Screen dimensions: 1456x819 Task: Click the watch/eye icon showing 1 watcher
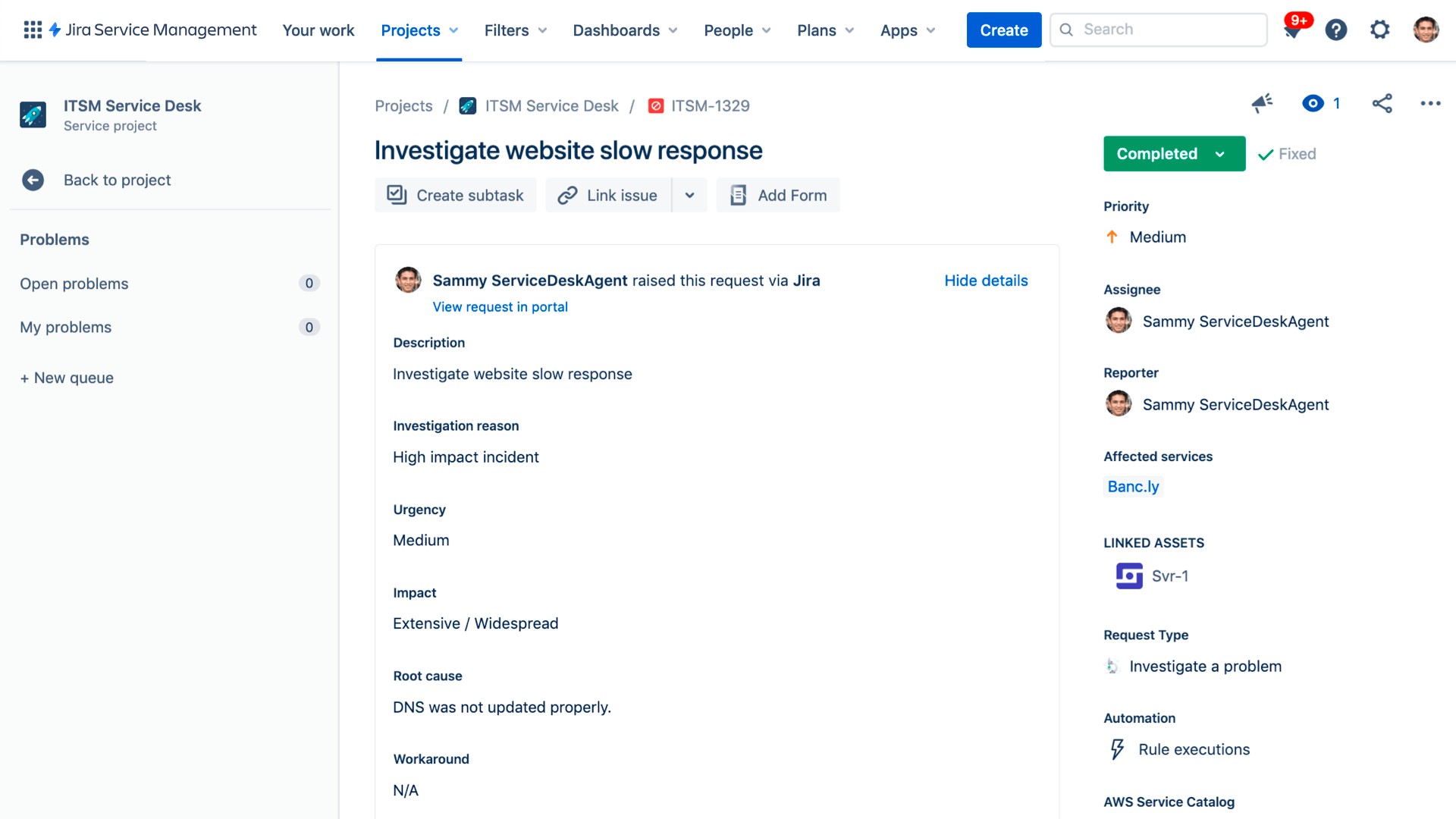(x=1314, y=103)
